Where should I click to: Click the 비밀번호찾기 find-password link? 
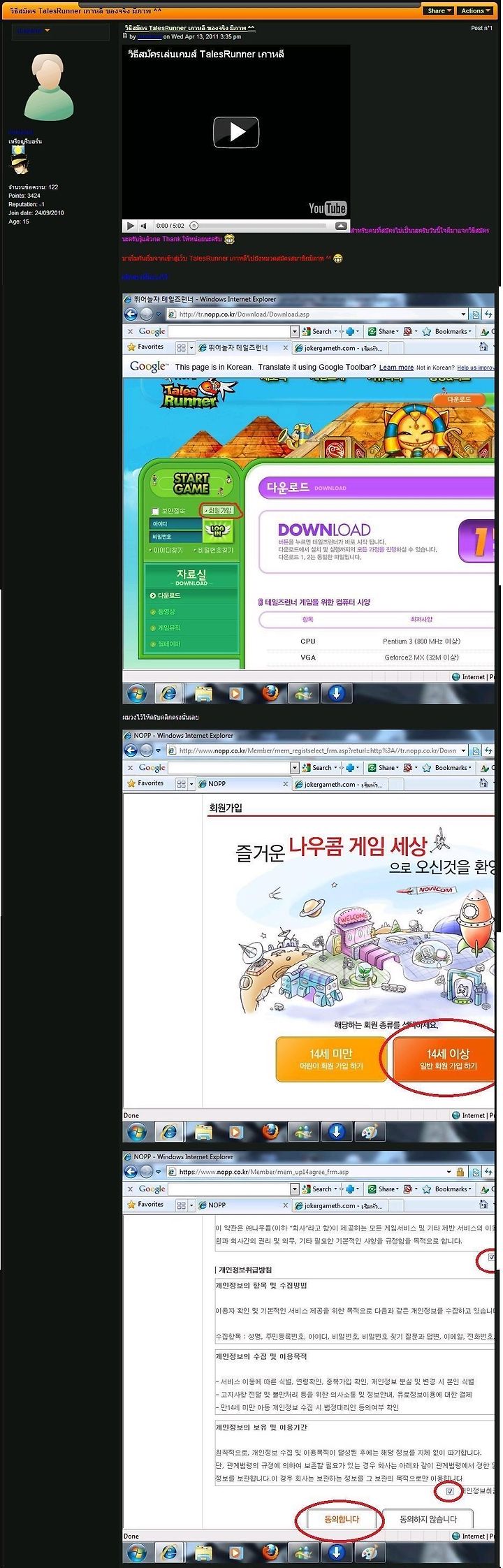click(x=215, y=551)
